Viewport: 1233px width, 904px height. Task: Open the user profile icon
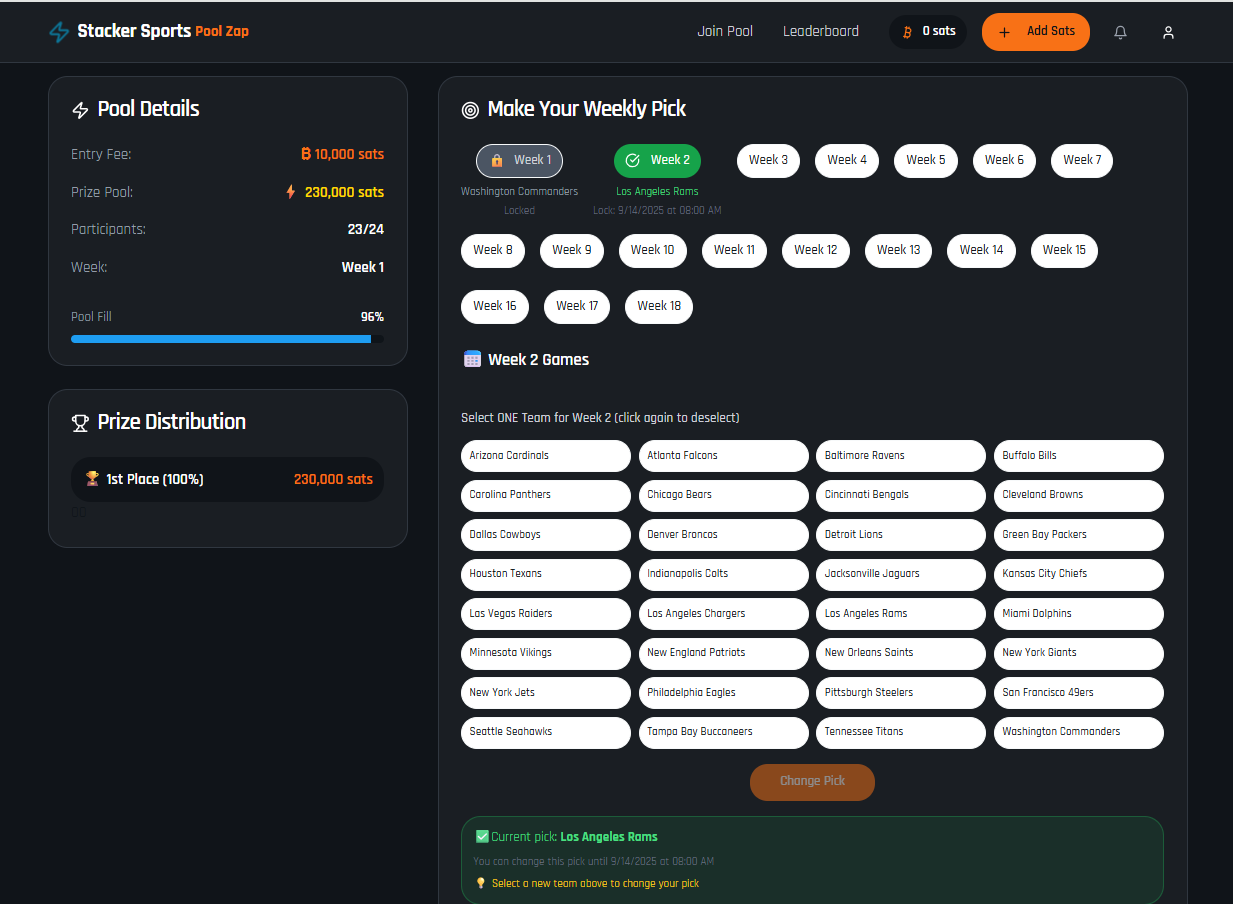(1168, 32)
